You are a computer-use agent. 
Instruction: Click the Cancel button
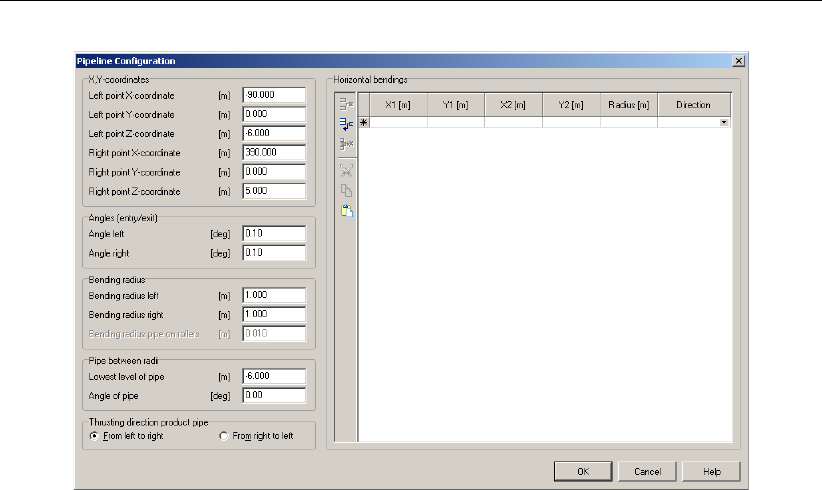tap(647, 471)
